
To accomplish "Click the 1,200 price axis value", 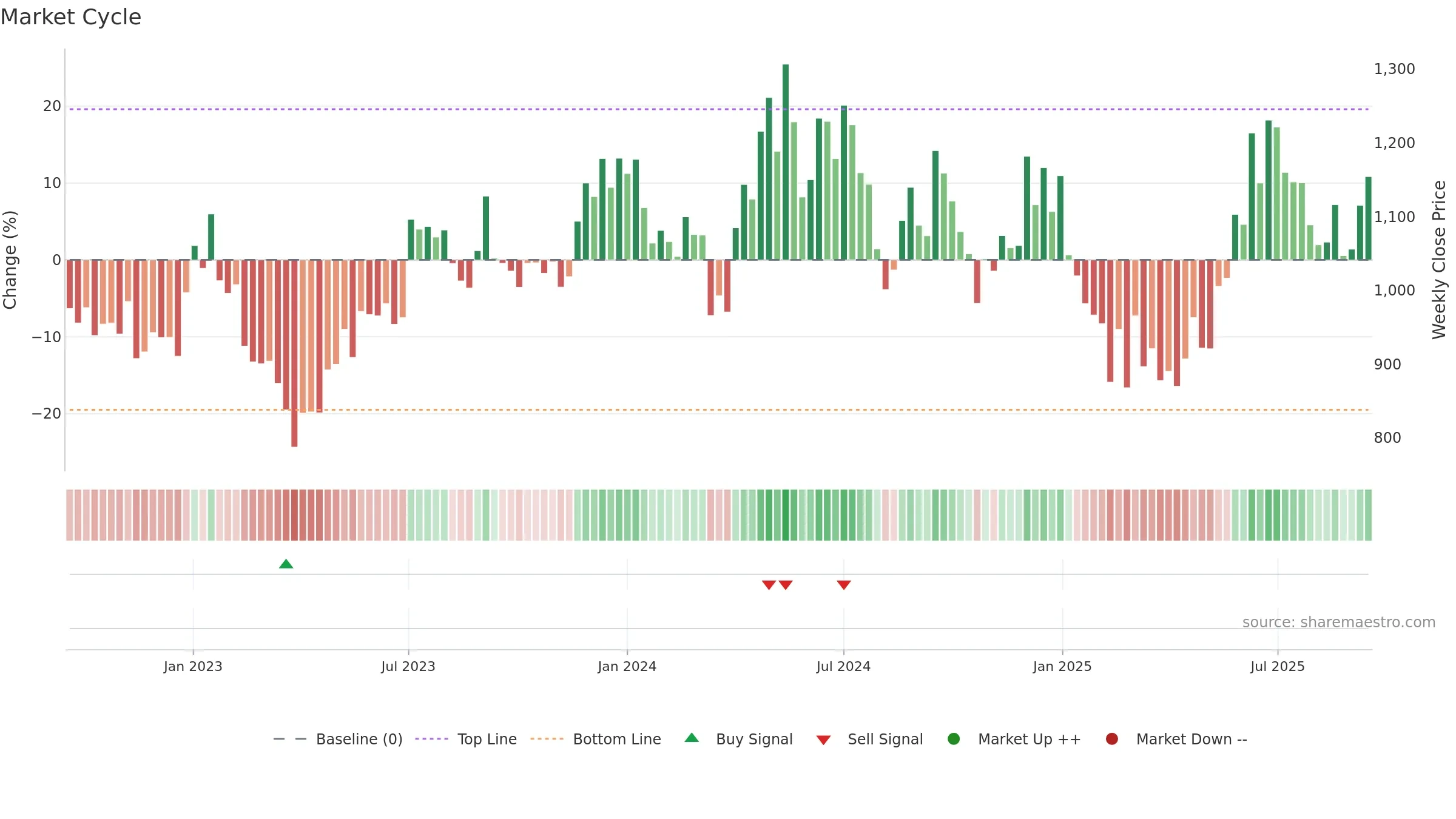I will click(x=1394, y=143).
